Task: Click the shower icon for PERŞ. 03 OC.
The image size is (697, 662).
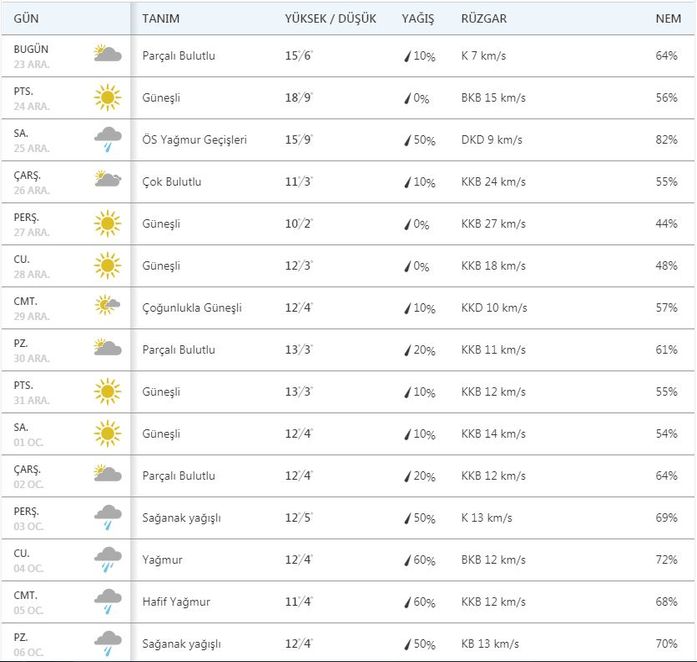Action: click(x=107, y=517)
